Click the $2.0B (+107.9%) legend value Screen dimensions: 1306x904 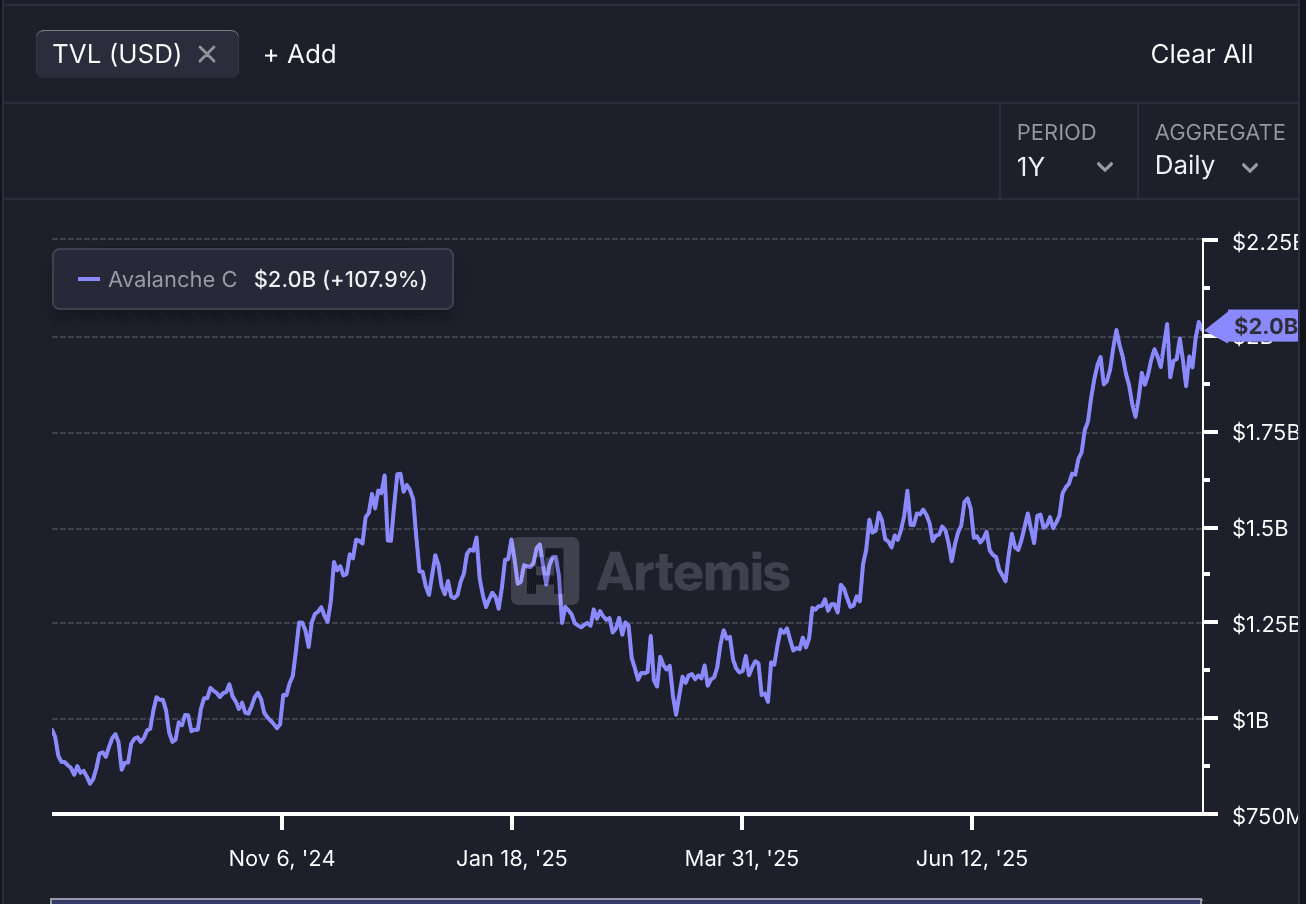[340, 279]
